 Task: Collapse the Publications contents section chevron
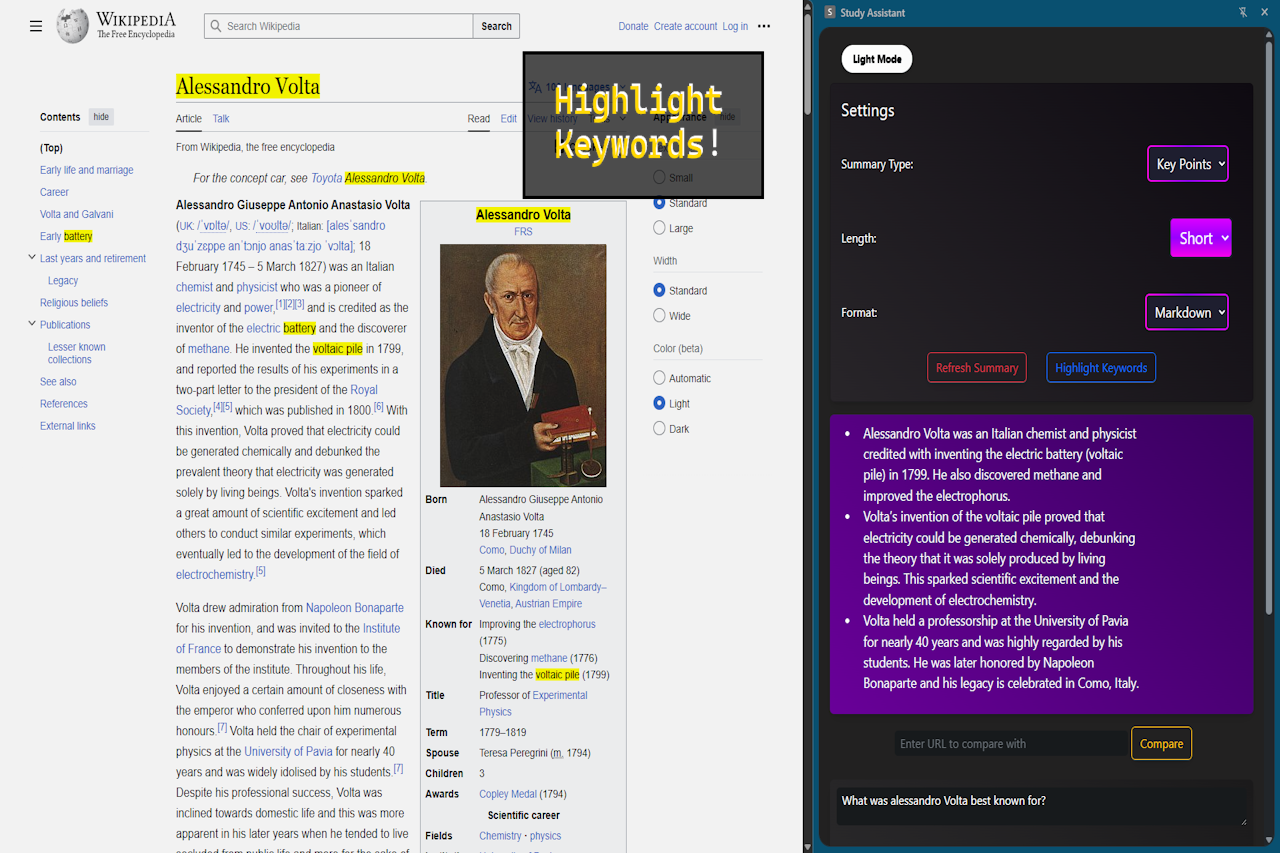(32, 324)
